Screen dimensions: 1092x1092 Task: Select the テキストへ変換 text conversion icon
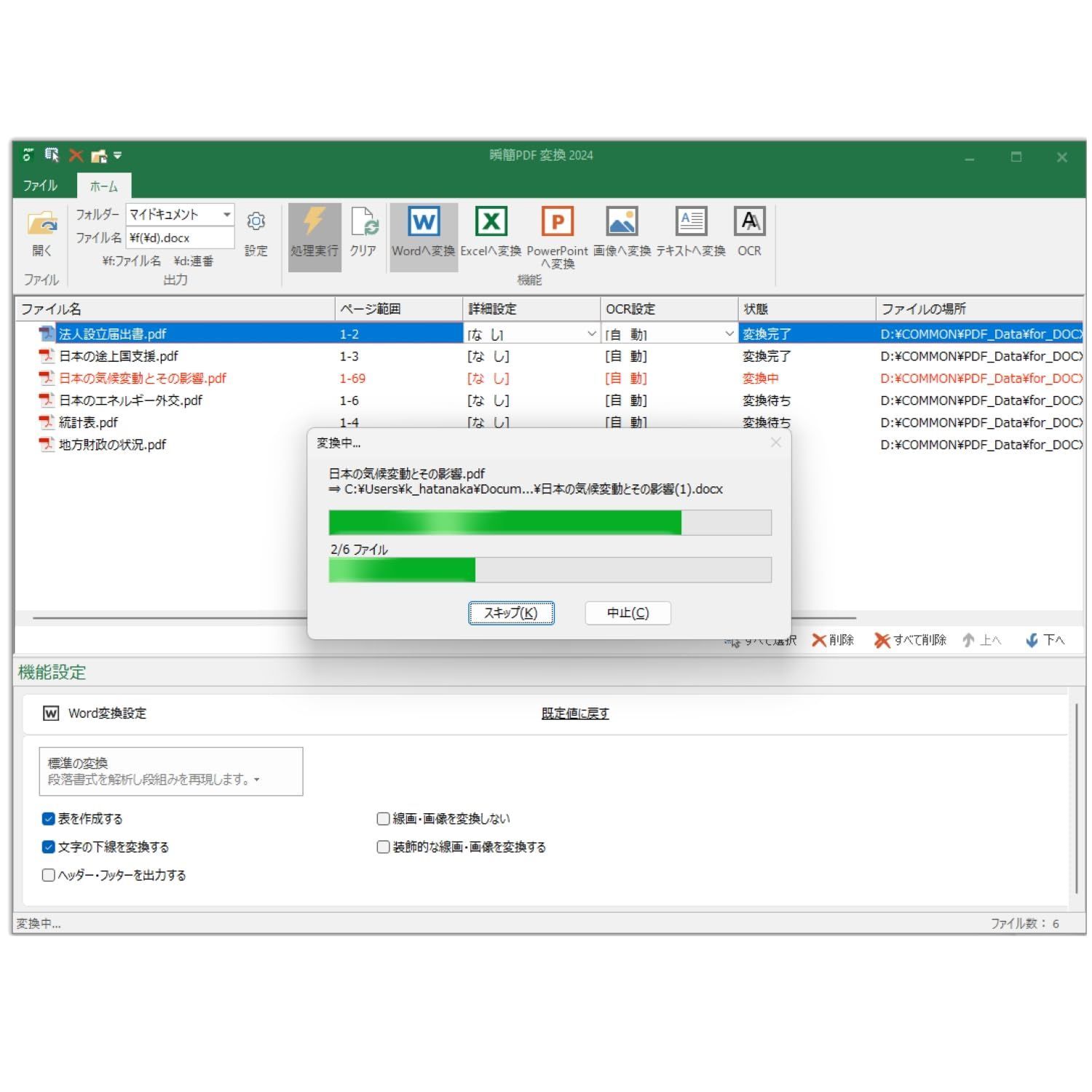(x=691, y=221)
